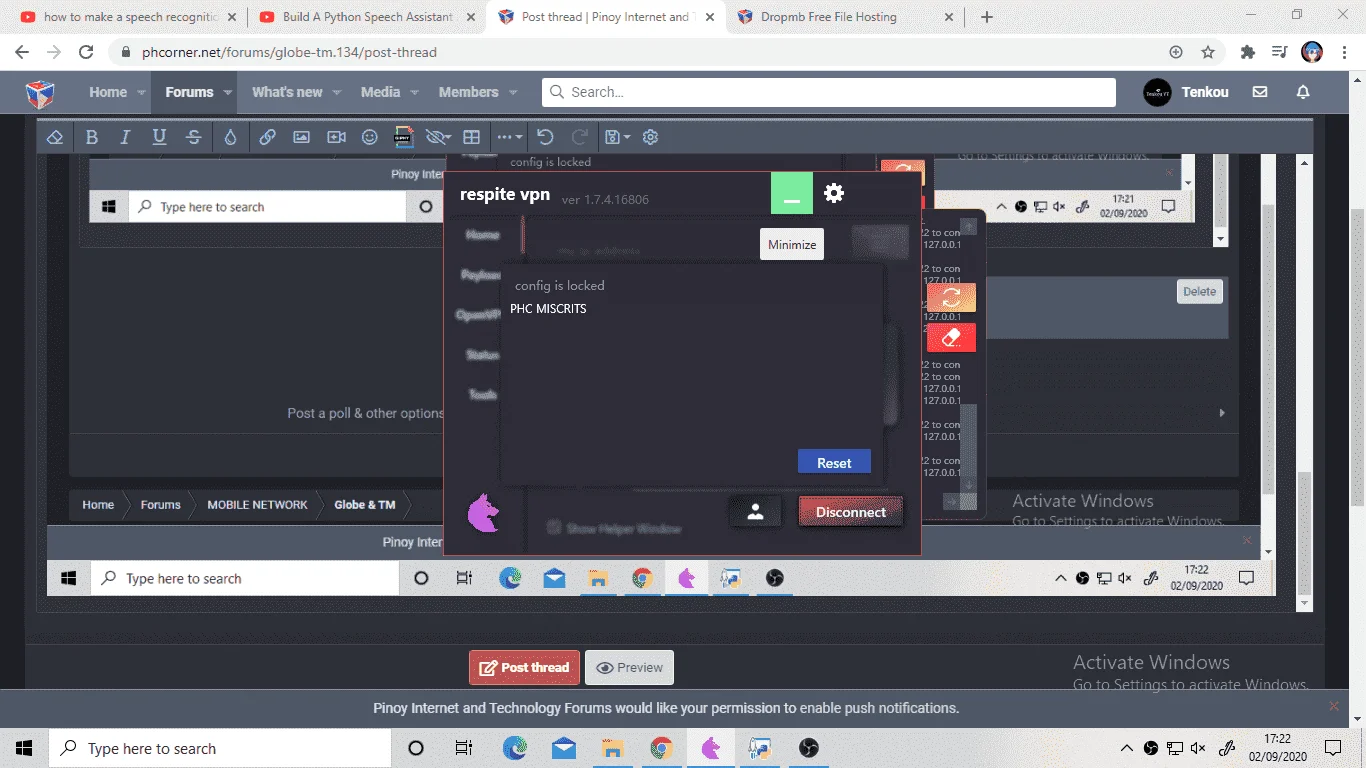1366x768 pixels.
Task: Insert a link via the chain icon
Action: [267, 137]
